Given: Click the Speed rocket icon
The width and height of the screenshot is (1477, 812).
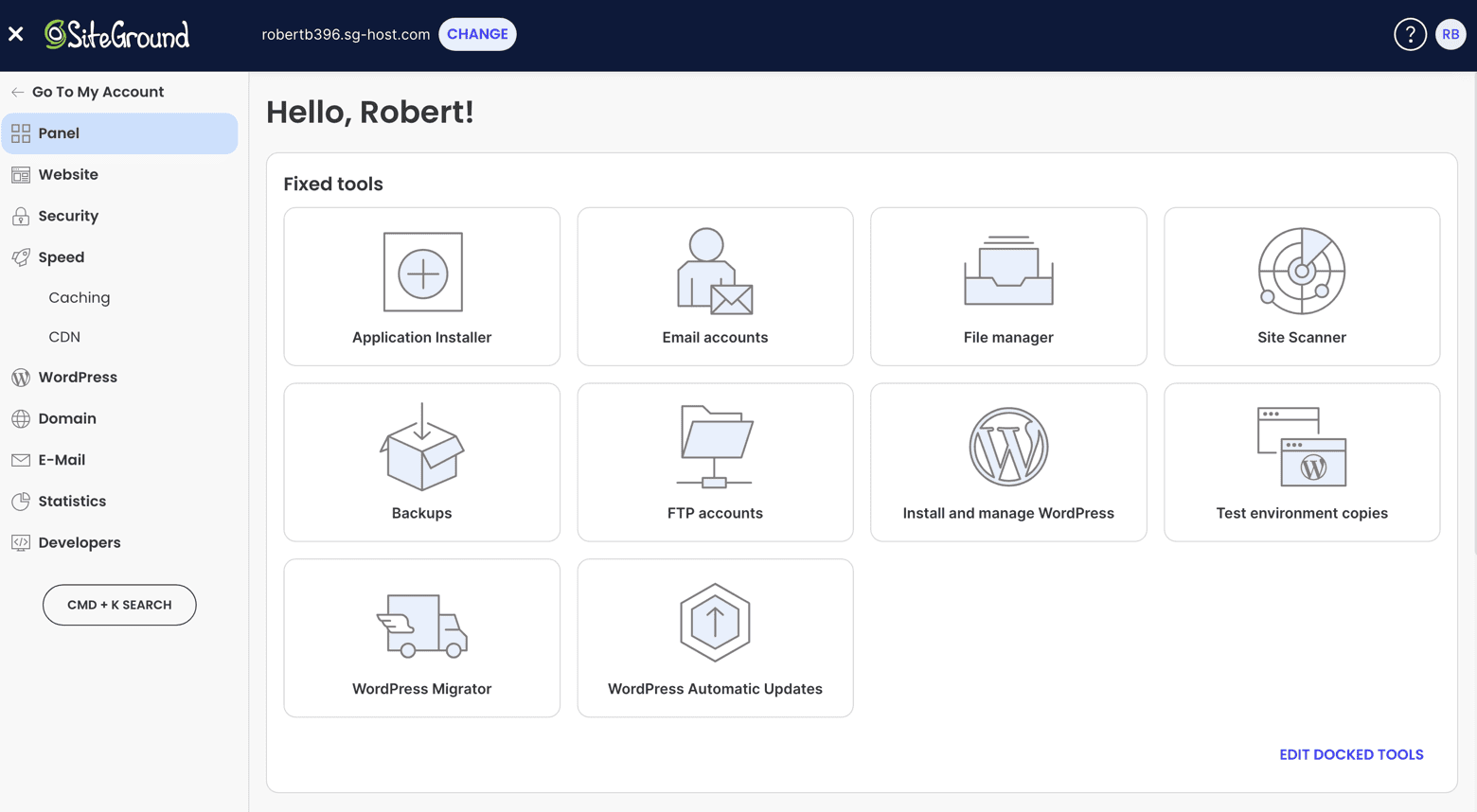Looking at the screenshot, I should coord(21,257).
